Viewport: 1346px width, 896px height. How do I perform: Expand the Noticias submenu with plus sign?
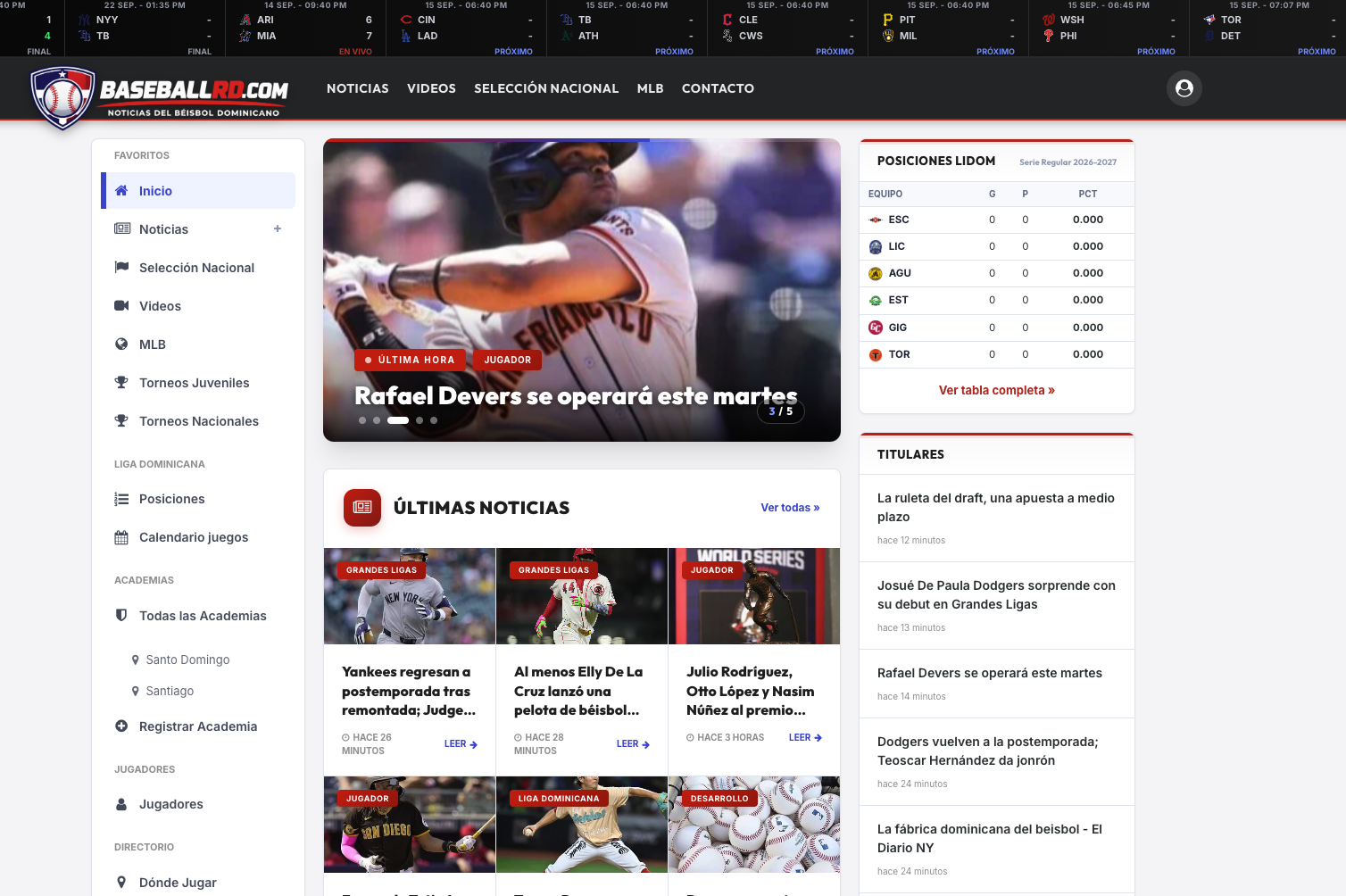278,228
